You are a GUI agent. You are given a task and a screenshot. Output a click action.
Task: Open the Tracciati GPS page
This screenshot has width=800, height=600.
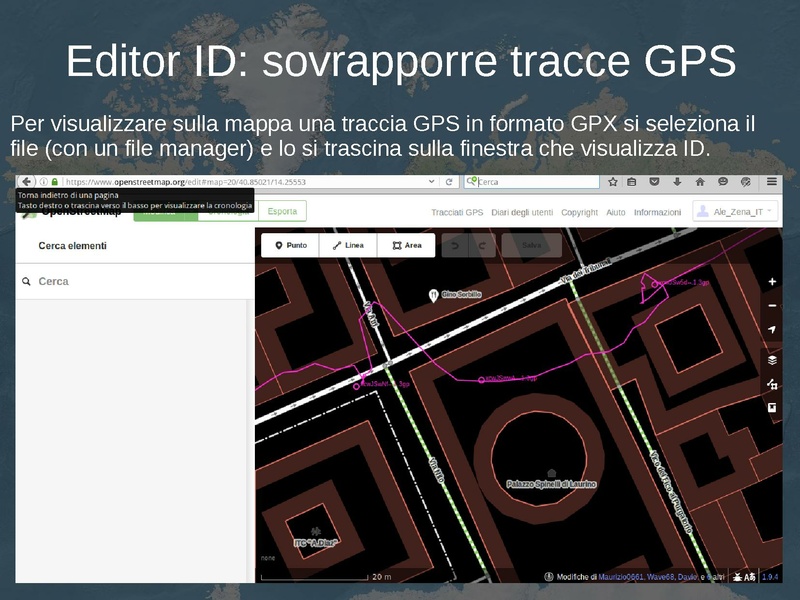(x=457, y=212)
